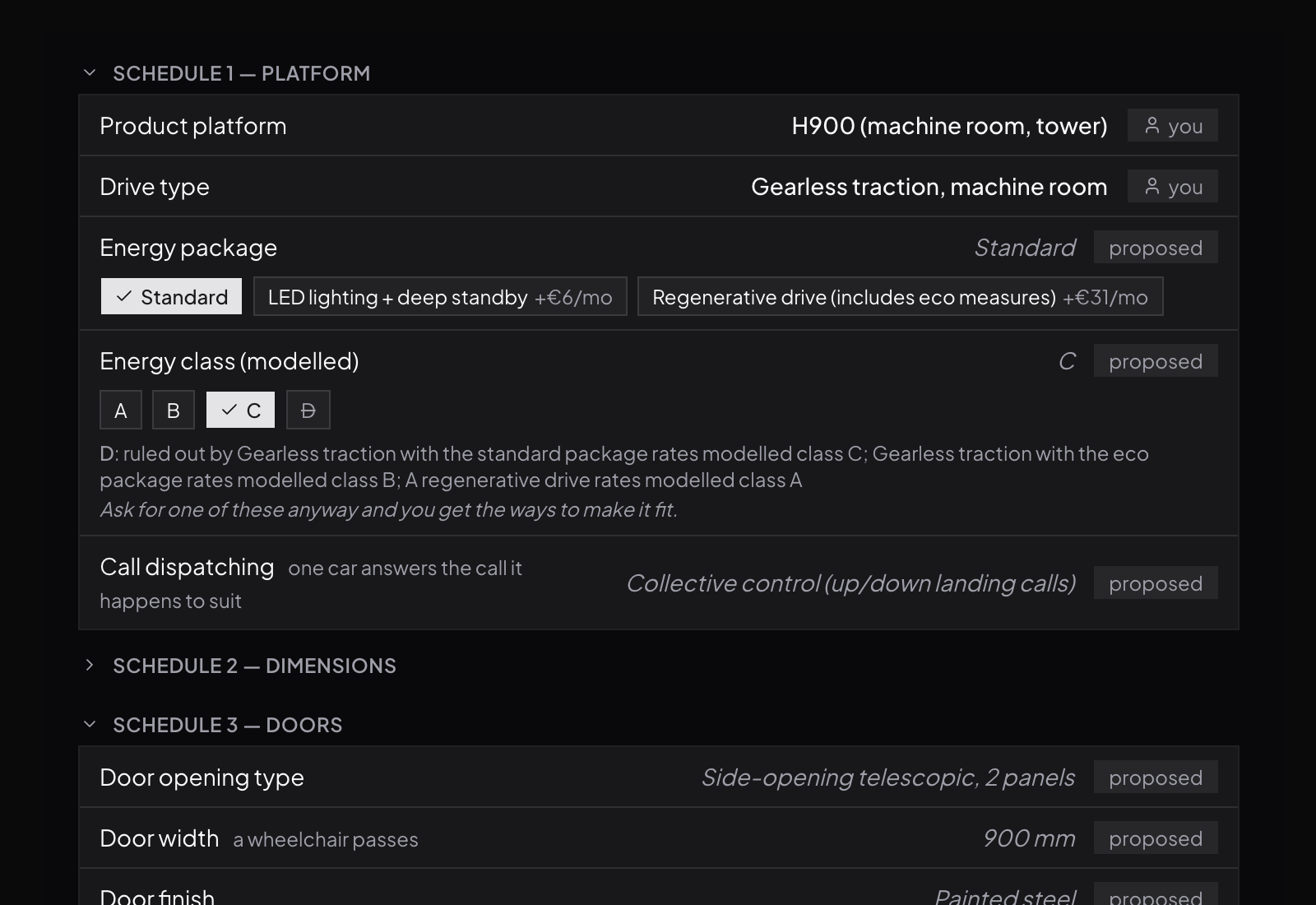Click the Drive type label
The image size is (1316, 905).
point(155,187)
